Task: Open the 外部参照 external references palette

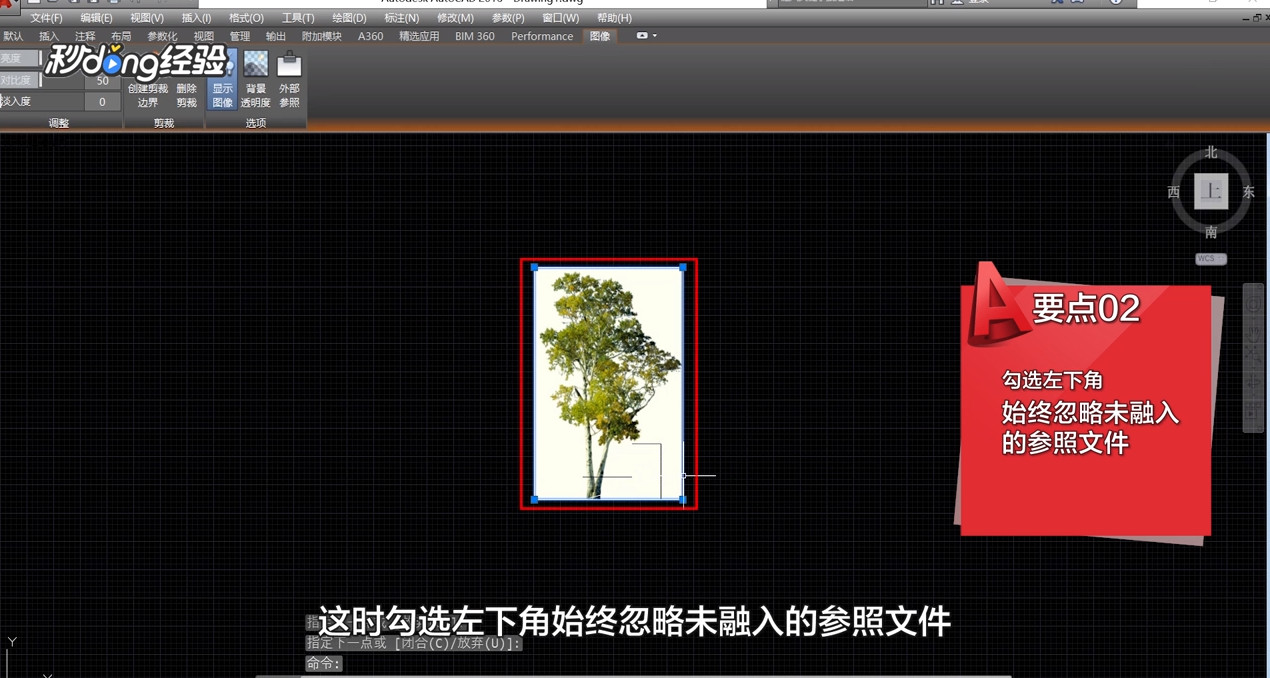Action: point(289,81)
